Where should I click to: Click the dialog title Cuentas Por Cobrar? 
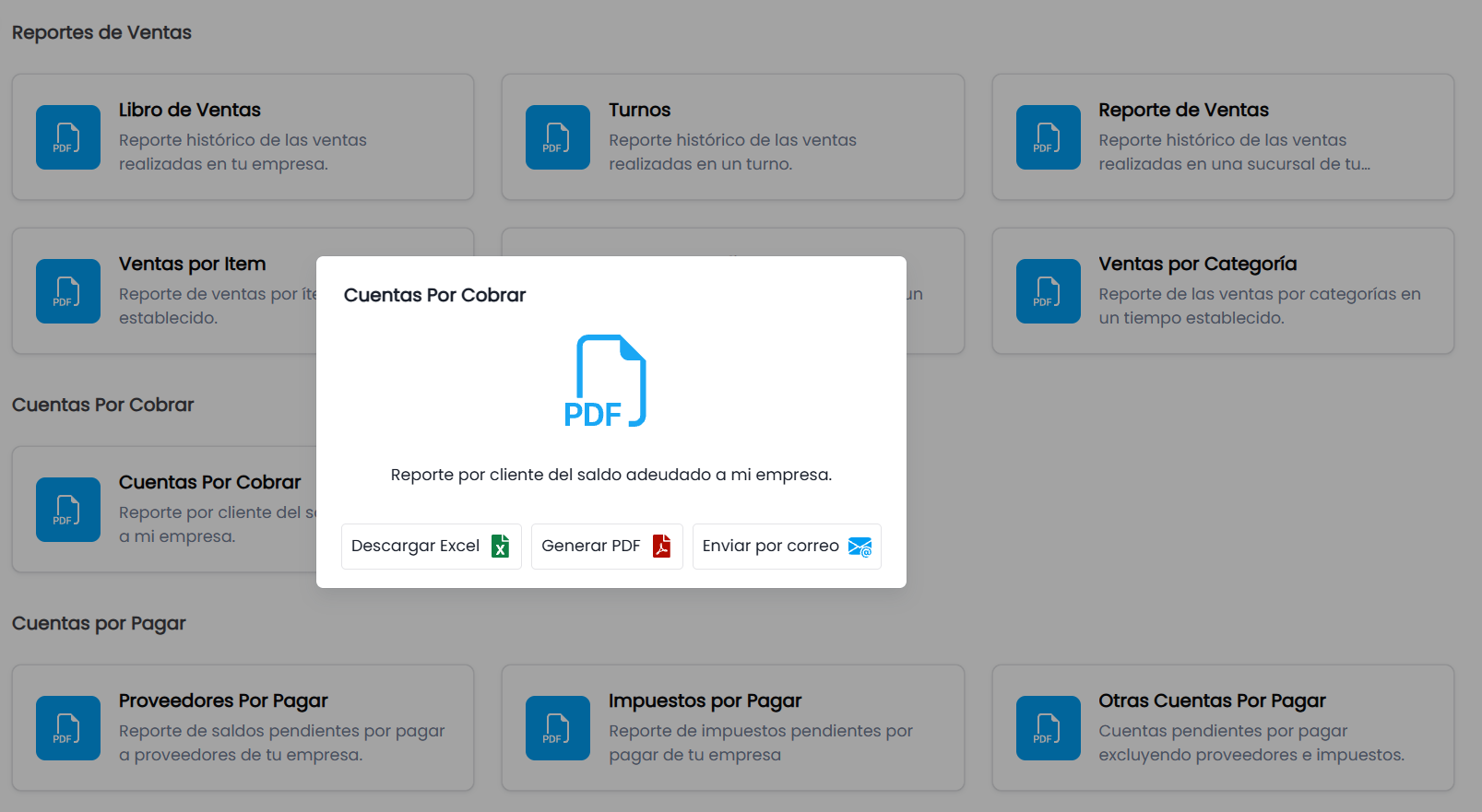click(434, 295)
